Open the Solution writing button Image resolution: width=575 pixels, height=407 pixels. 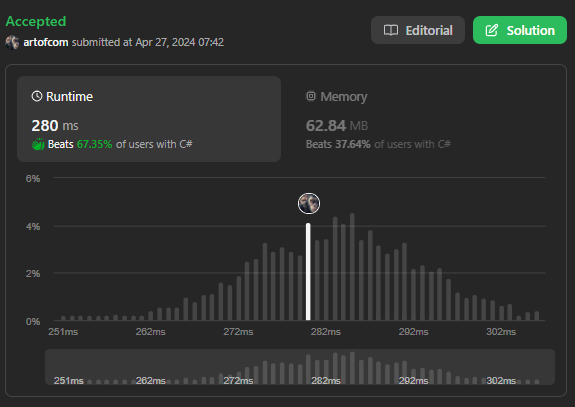520,30
